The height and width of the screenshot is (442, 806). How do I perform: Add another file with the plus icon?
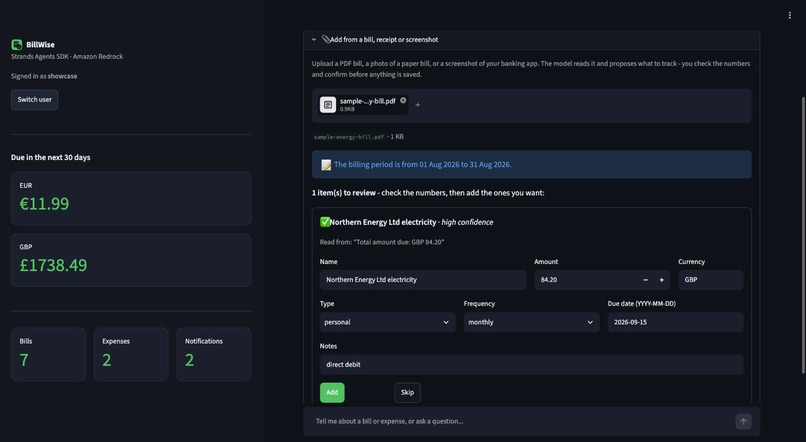417,105
